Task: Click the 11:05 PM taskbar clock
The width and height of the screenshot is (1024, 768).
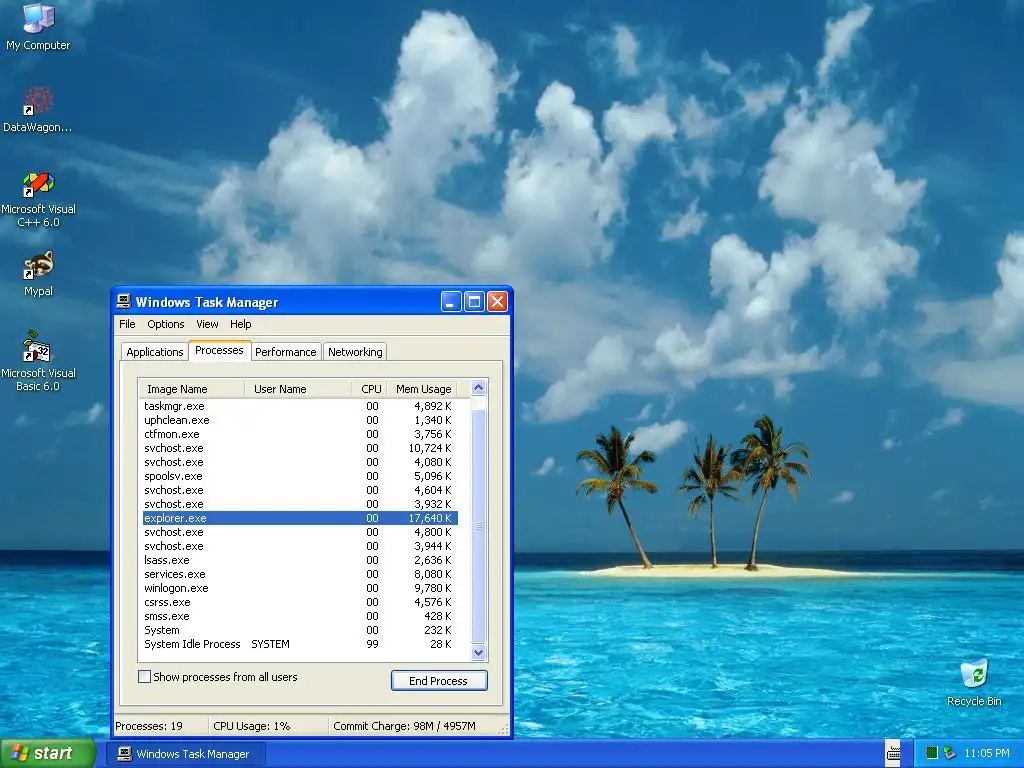Action: tap(986, 753)
